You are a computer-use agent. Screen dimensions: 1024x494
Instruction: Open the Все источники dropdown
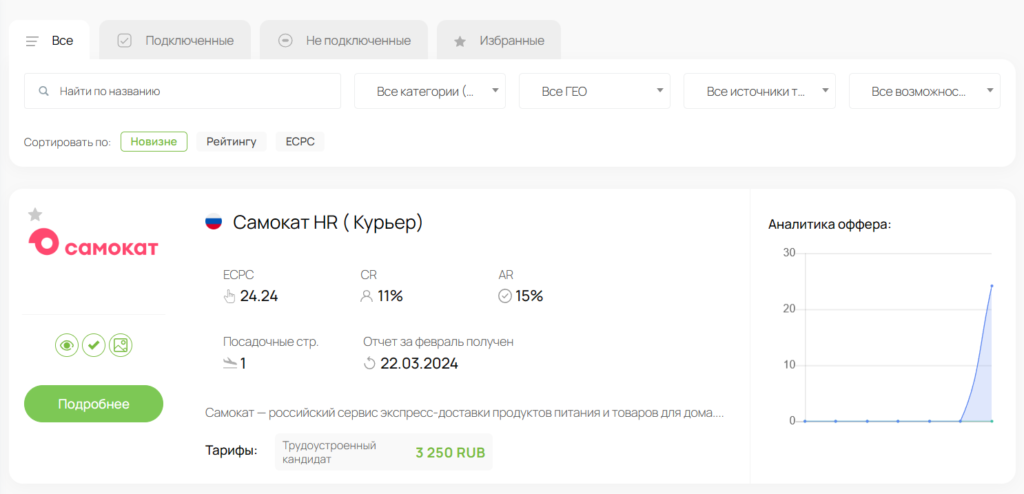(x=760, y=91)
